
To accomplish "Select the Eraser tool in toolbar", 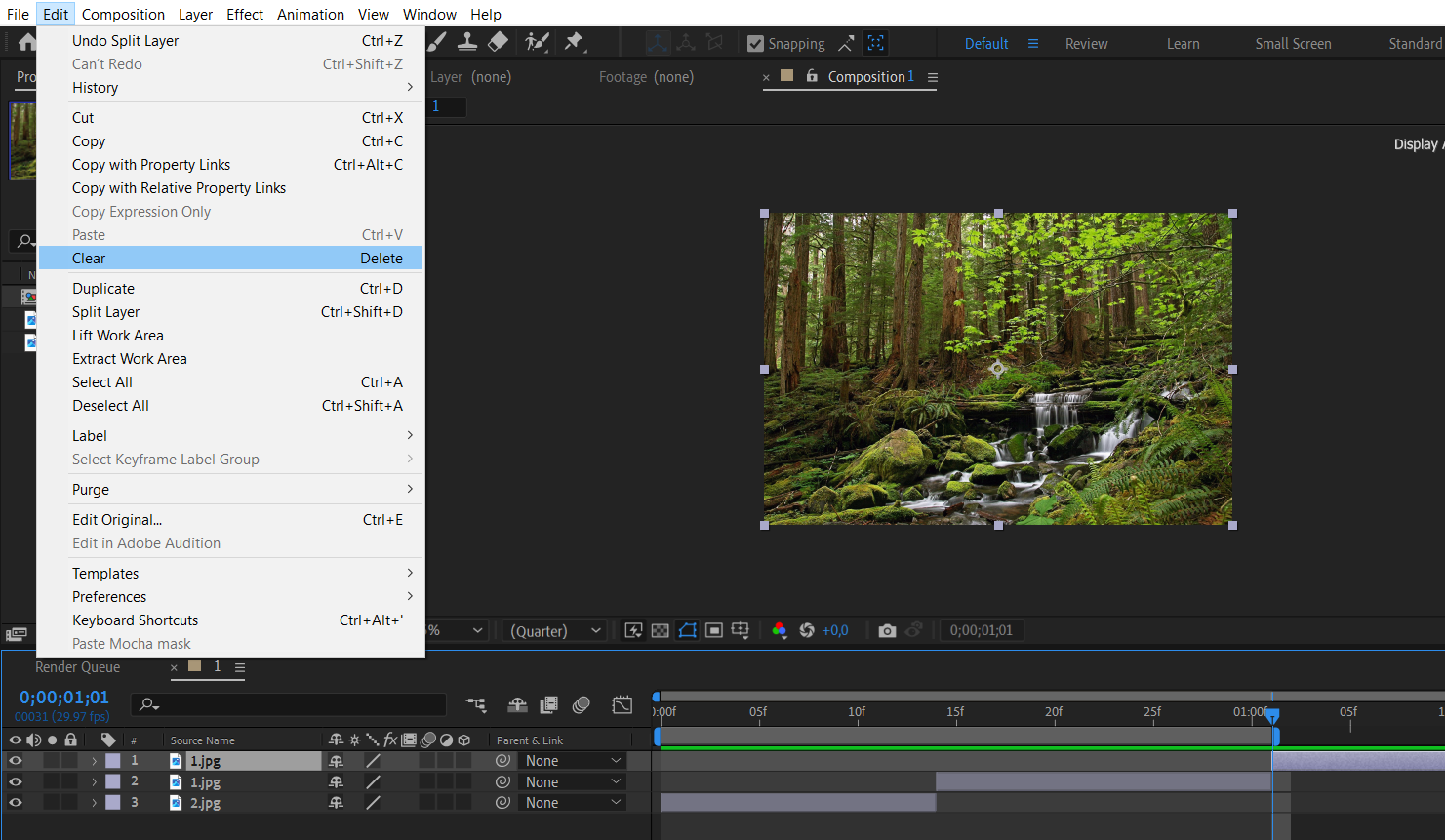I will (498, 42).
